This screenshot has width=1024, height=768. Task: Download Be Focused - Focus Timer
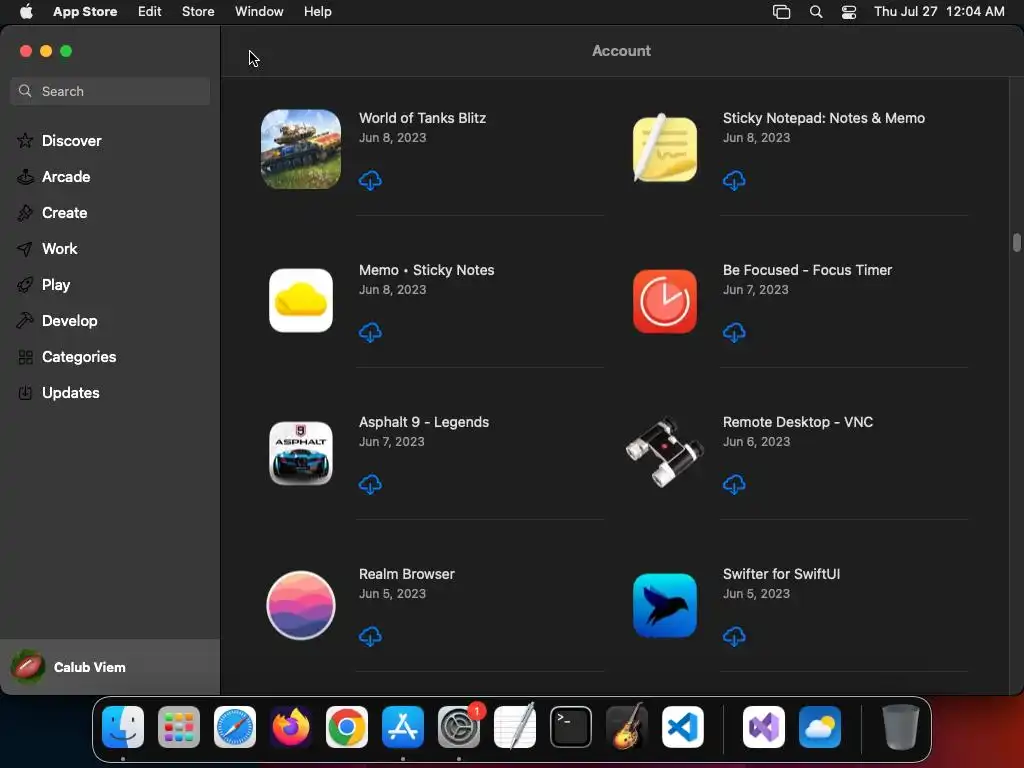point(734,332)
